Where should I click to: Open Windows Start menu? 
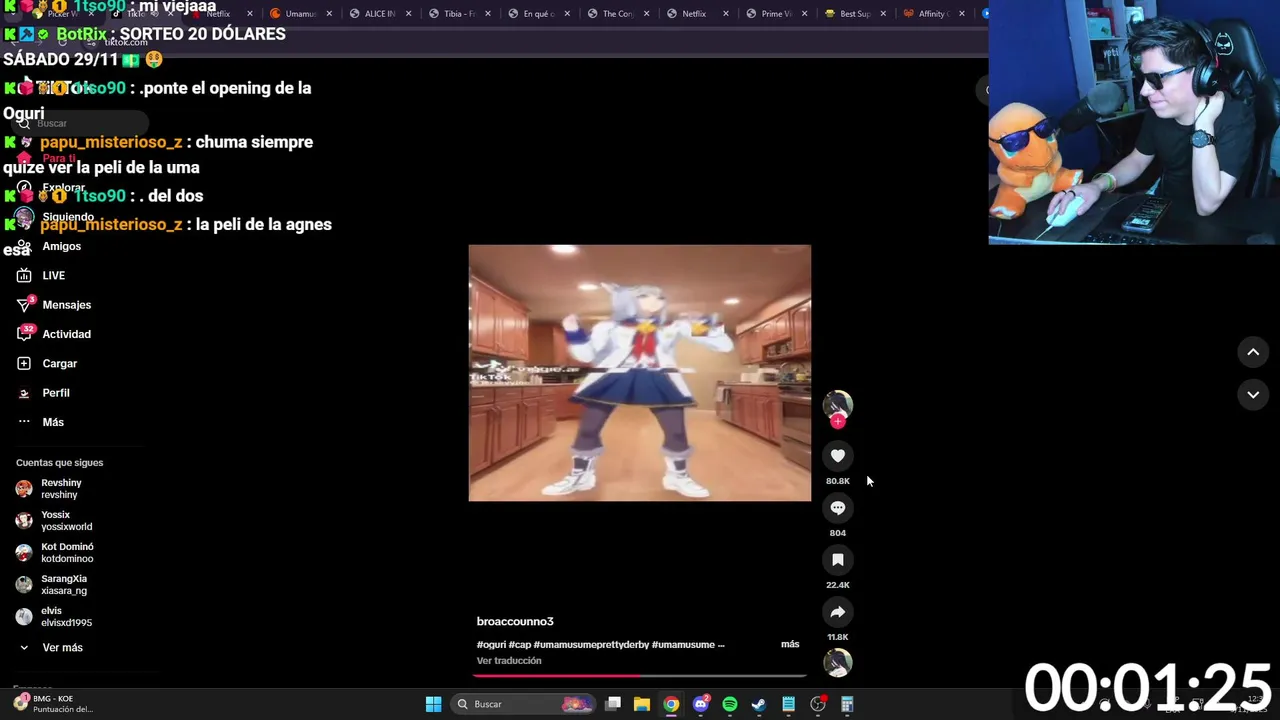point(433,704)
